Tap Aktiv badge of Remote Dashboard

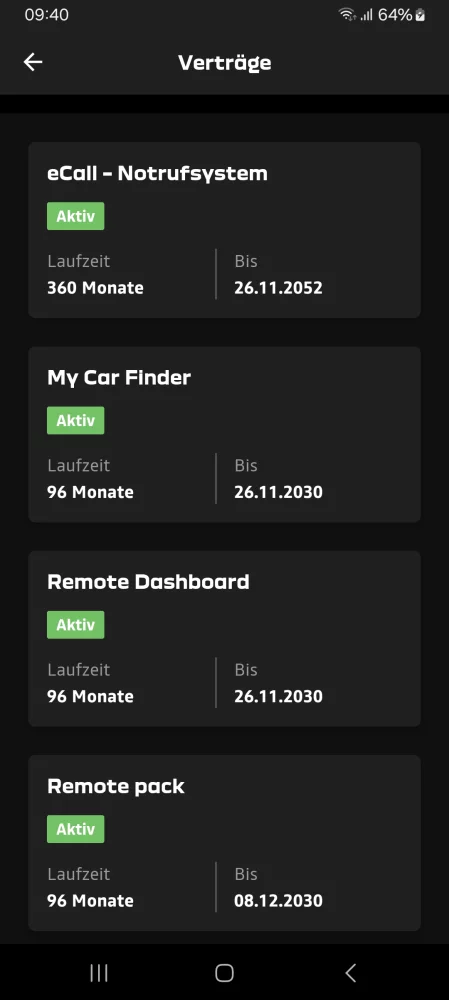click(x=75, y=625)
